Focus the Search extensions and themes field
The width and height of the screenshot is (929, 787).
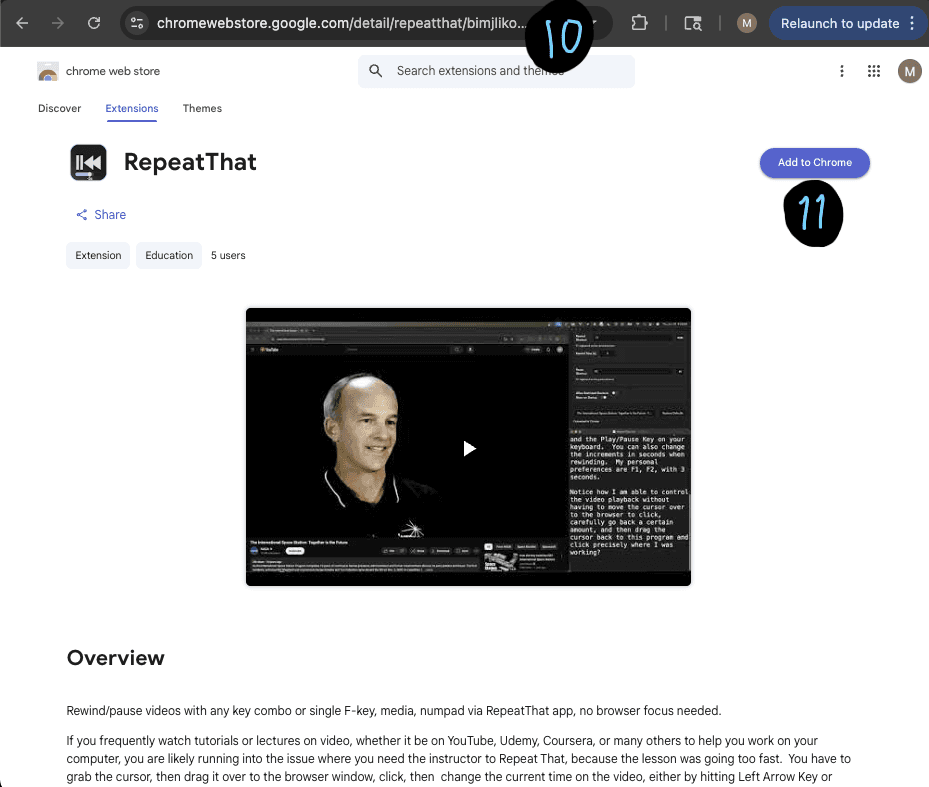496,71
